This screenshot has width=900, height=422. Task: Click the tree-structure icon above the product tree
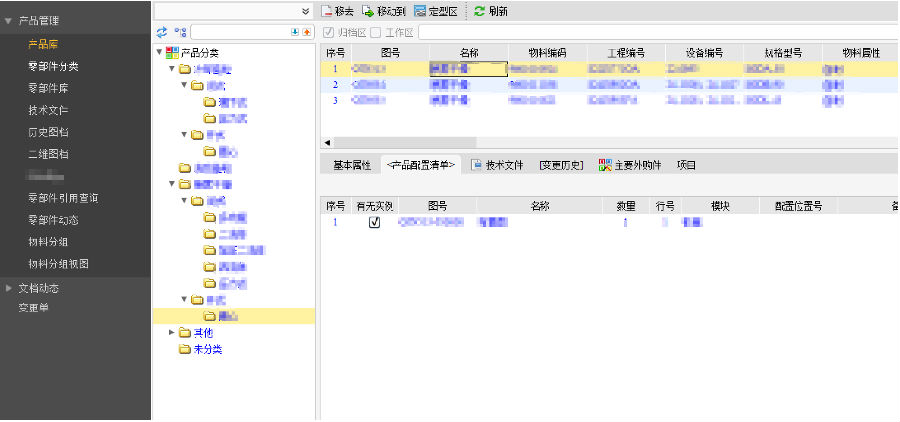click(x=180, y=32)
